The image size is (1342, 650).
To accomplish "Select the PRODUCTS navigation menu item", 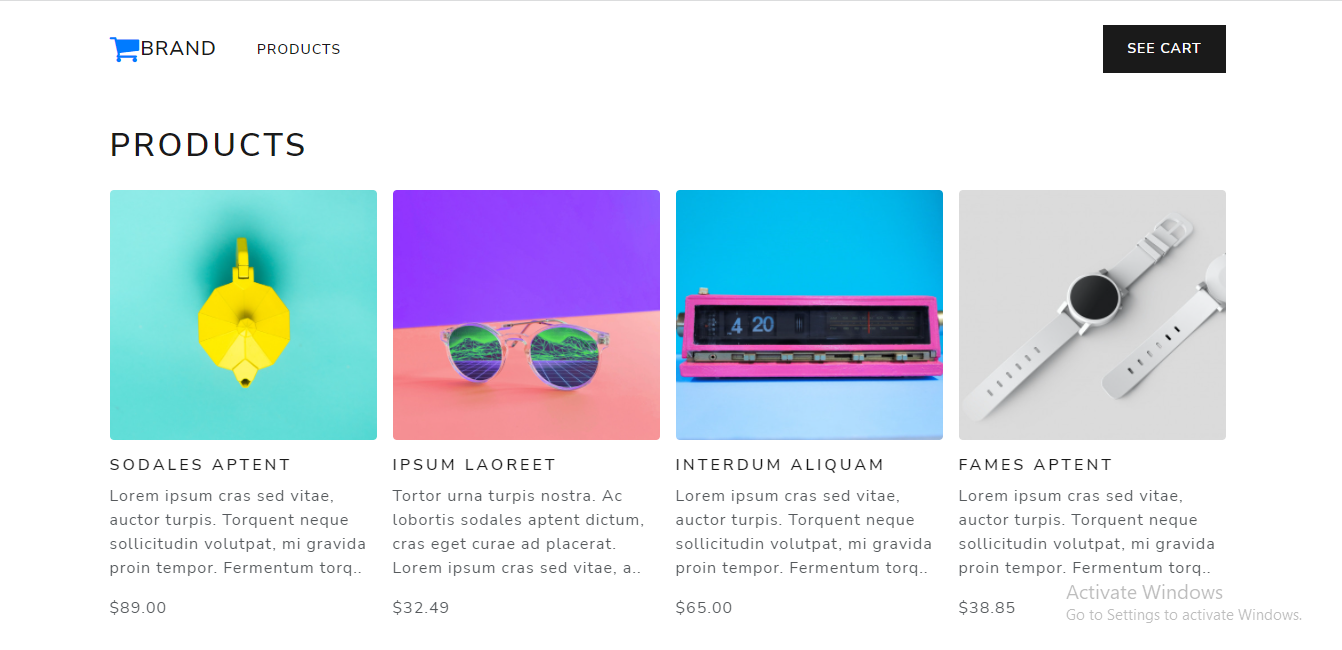I will [299, 49].
